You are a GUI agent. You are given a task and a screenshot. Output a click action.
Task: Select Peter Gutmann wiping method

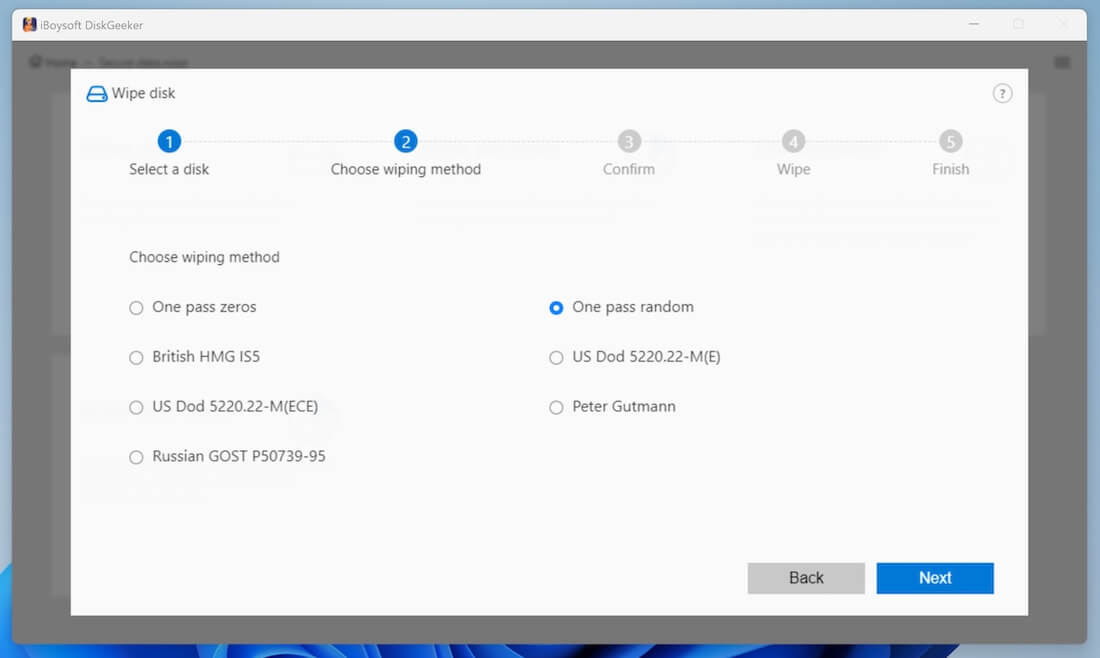point(557,407)
